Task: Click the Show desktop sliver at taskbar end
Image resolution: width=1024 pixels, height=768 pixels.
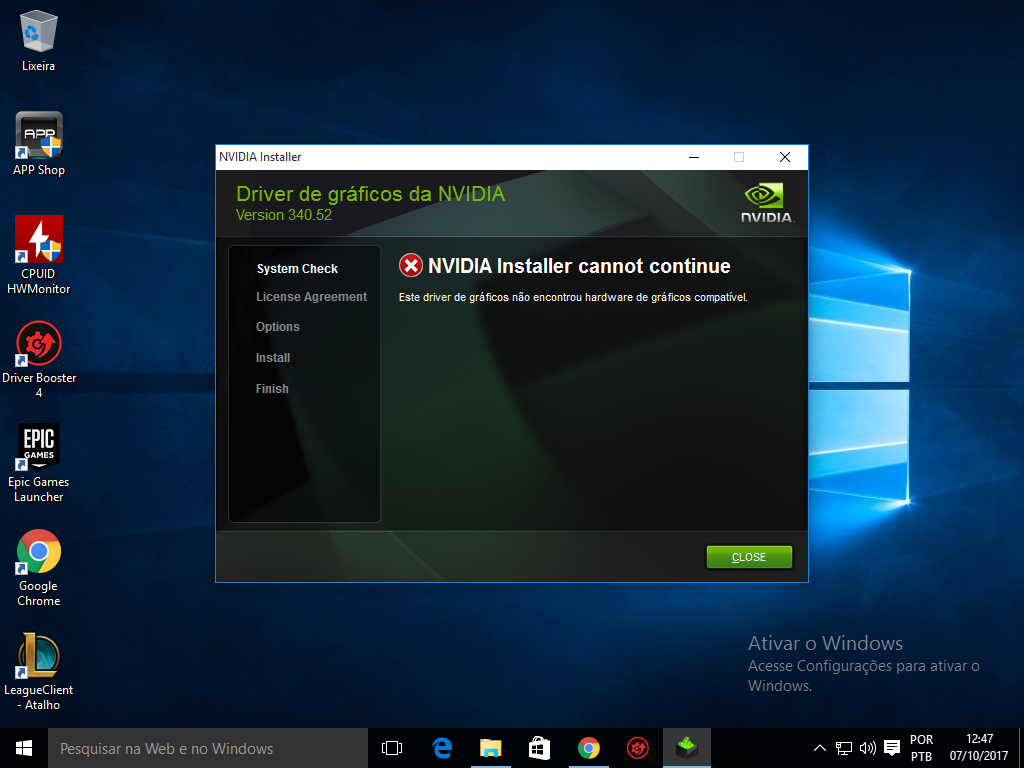Action: (x=1020, y=748)
